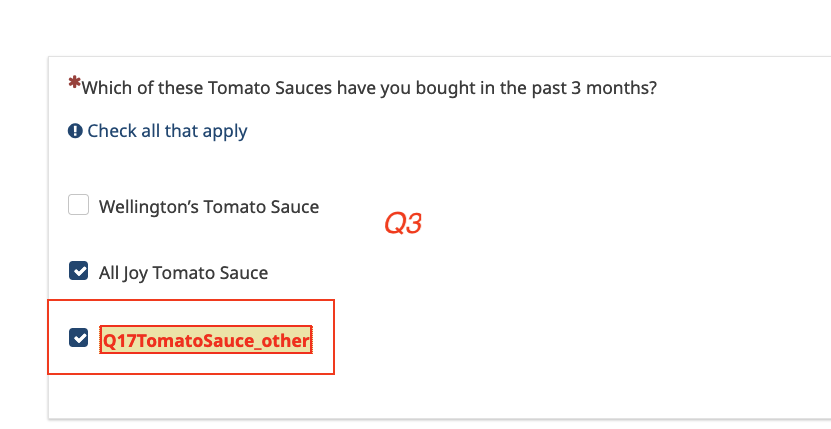Viewport: 831px width, 429px height.
Task: Click the word Check in the hint
Action: pos(110,131)
